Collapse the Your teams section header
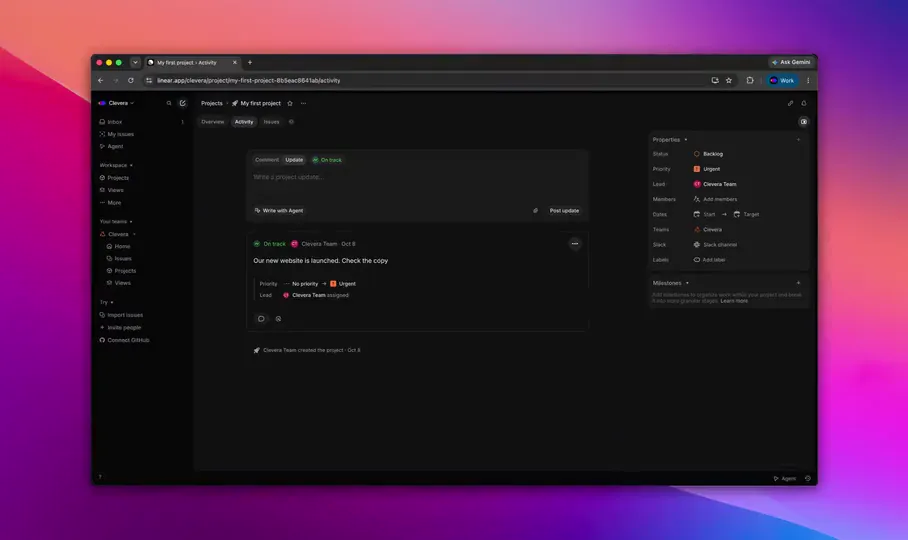 (x=116, y=221)
